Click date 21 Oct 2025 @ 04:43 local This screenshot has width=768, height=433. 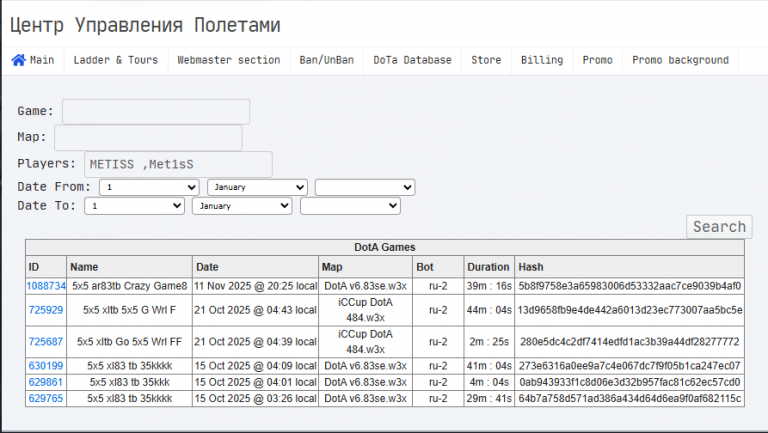255,310
